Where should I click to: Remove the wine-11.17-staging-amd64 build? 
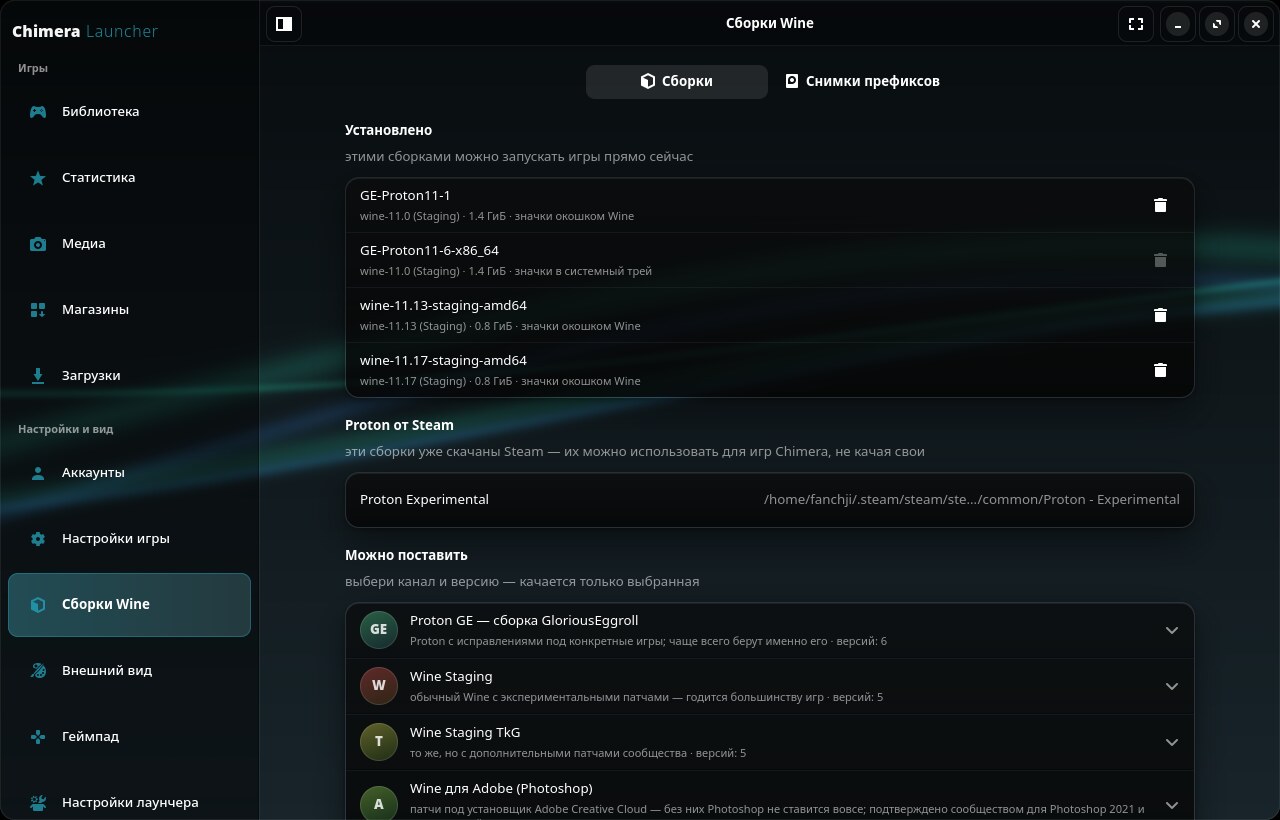[1160, 370]
